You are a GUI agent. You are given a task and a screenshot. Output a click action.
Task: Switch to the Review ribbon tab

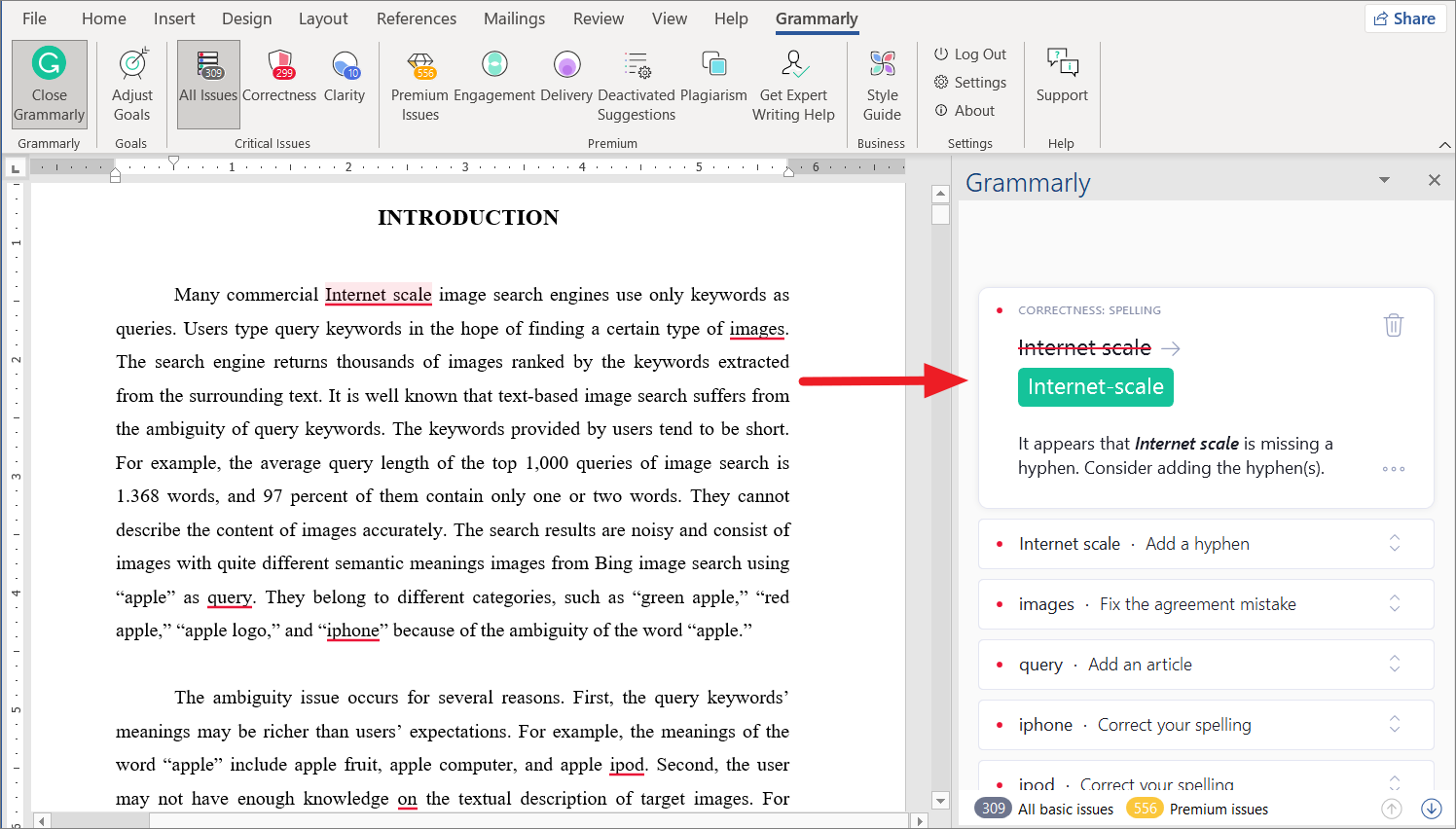tap(598, 18)
